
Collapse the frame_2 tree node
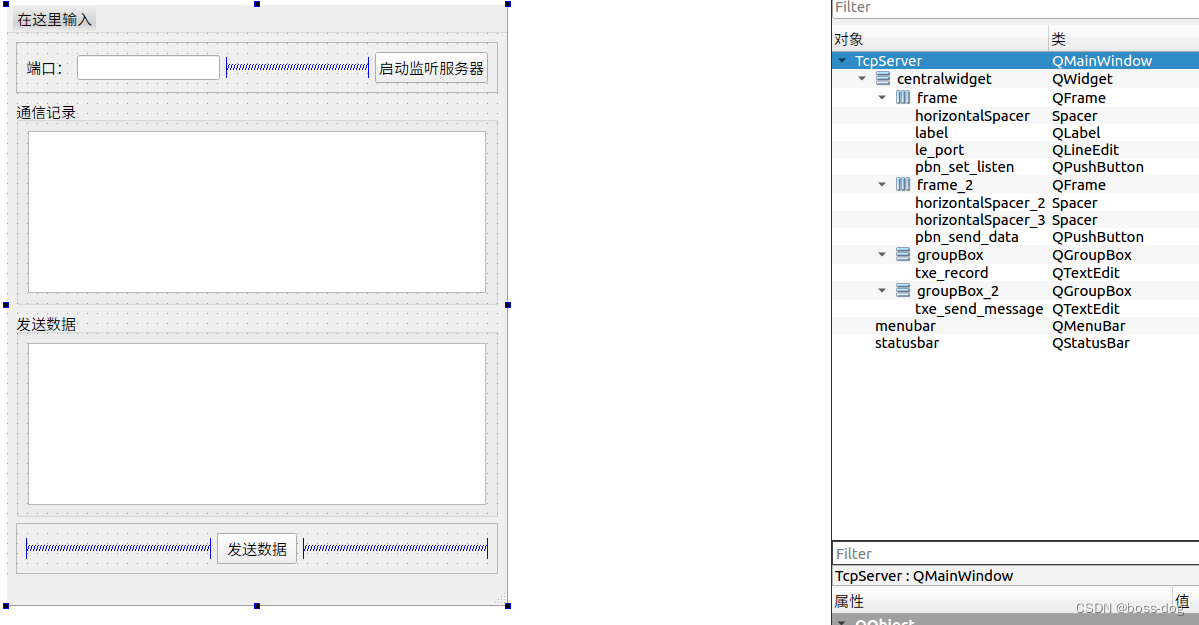click(x=882, y=184)
